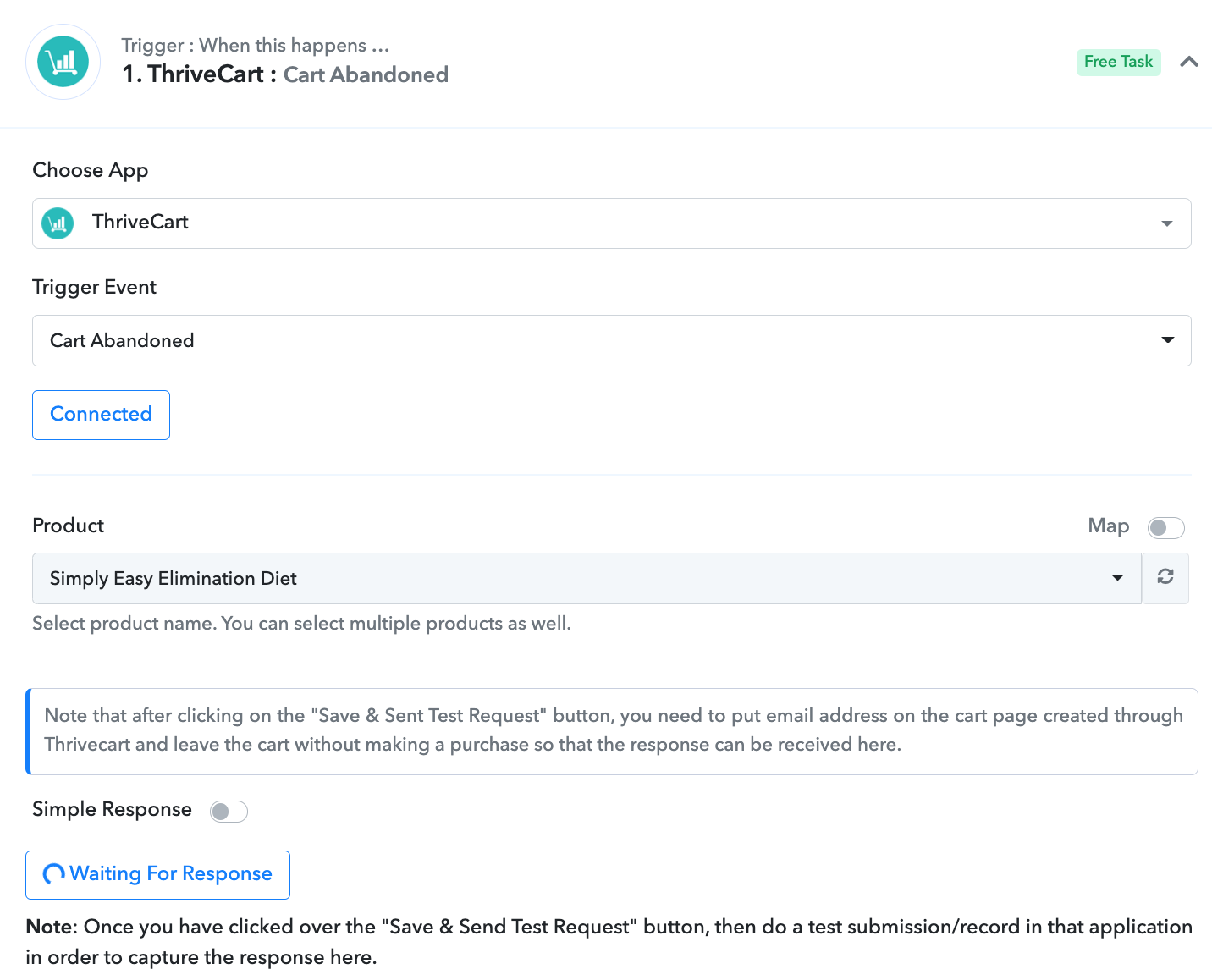The width and height of the screenshot is (1212, 980).
Task: Click the small ThriveCart icon in Choose App
Action: pos(58,223)
